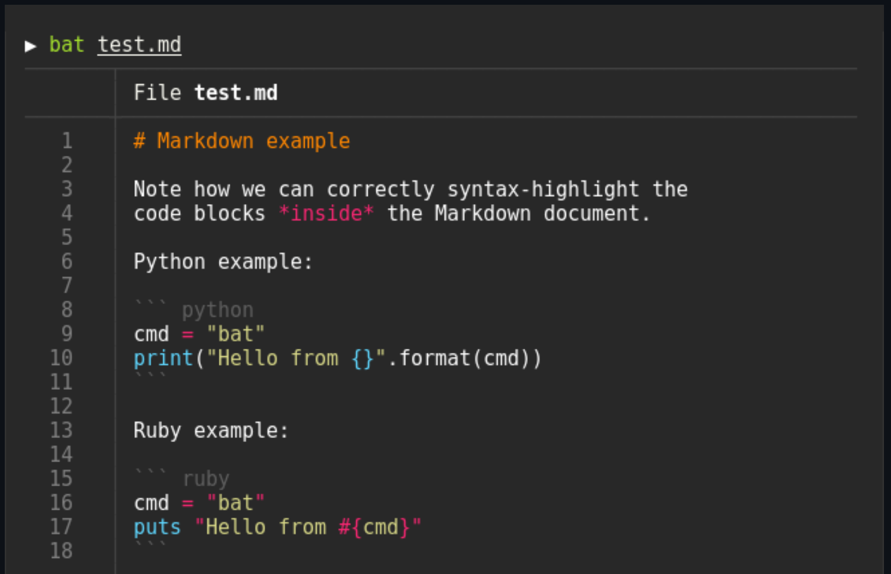
Task: Click line number 1 in gutter
Action: point(67,140)
